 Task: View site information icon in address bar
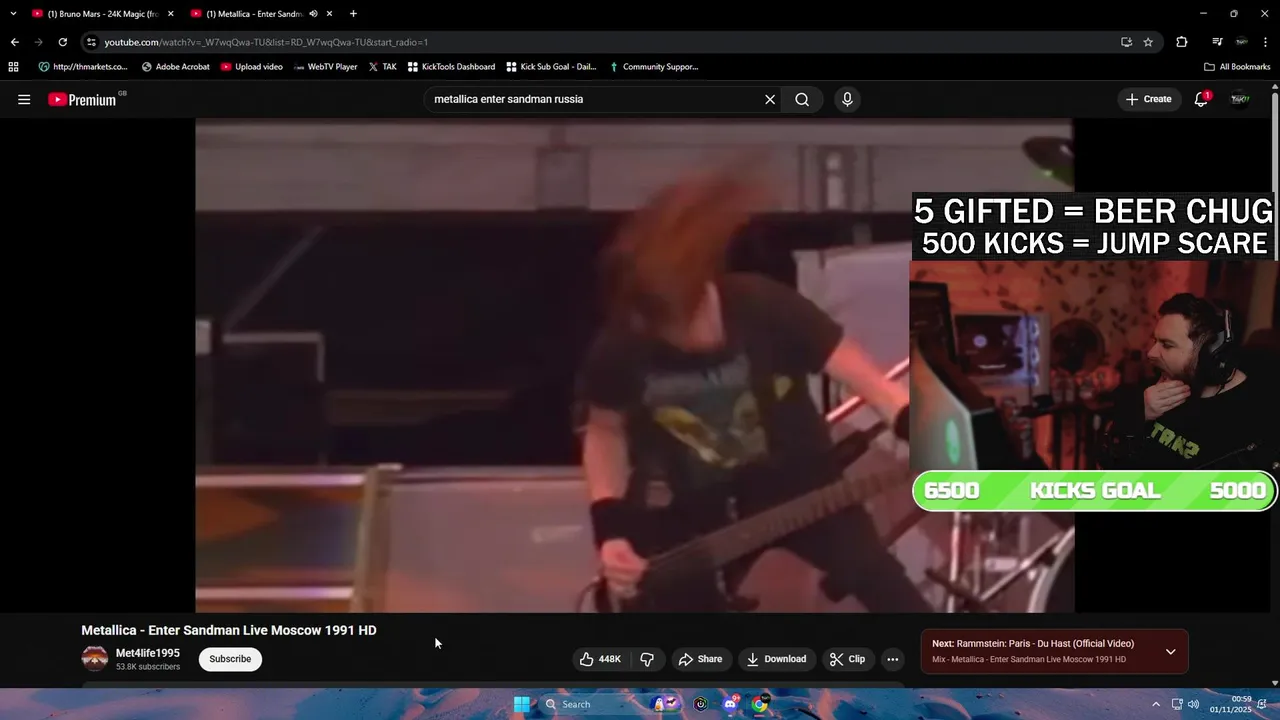(x=91, y=42)
